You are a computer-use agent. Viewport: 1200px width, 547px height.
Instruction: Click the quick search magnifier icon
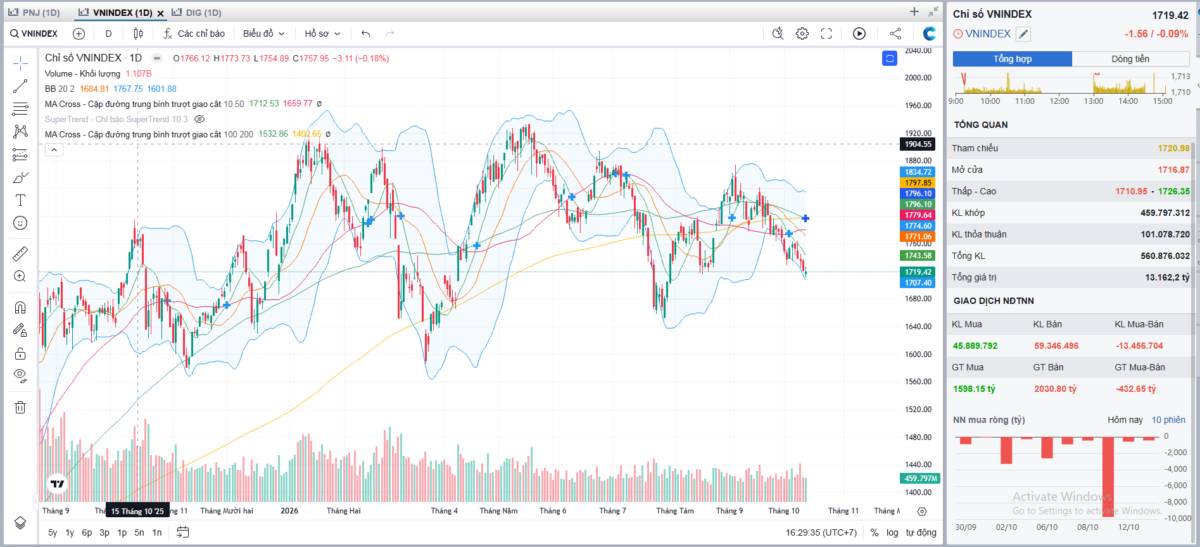coord(779,33)
